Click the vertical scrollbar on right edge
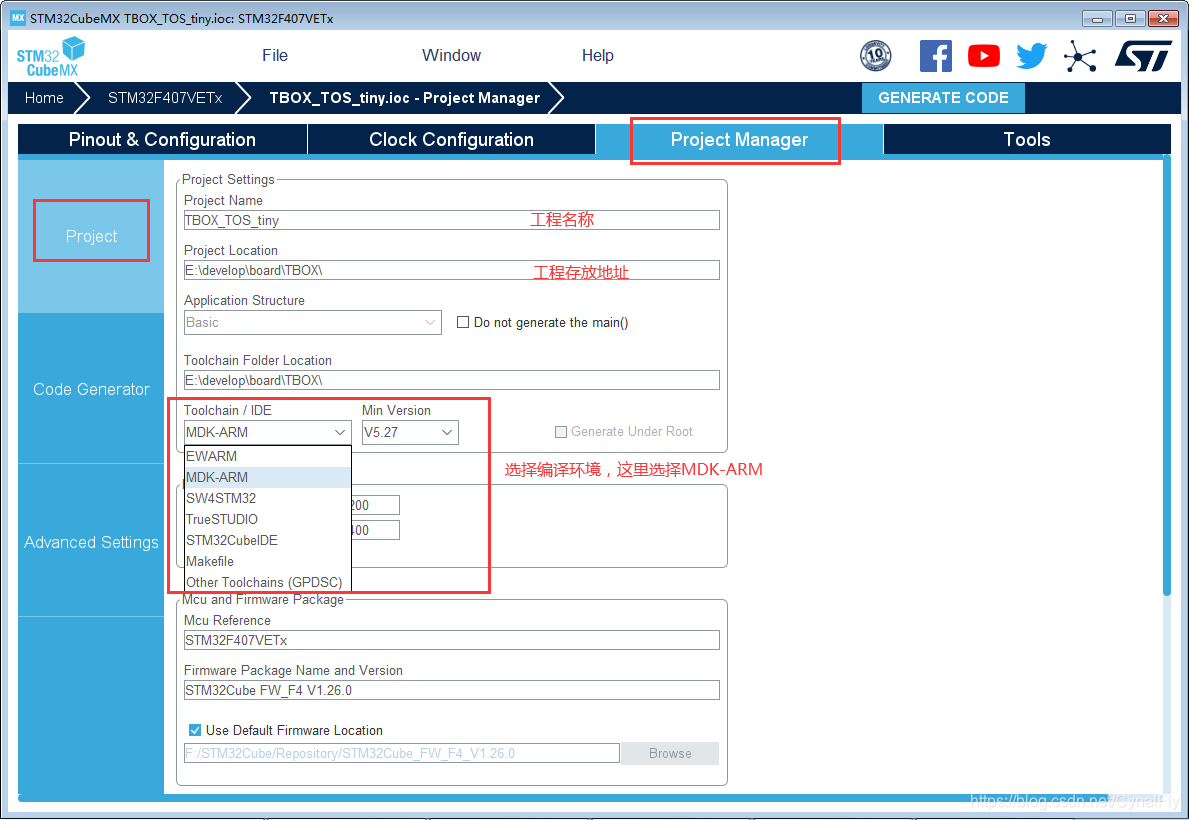Image resolution: width=1189 pixels, height=820 pixels. point(1166,375)
